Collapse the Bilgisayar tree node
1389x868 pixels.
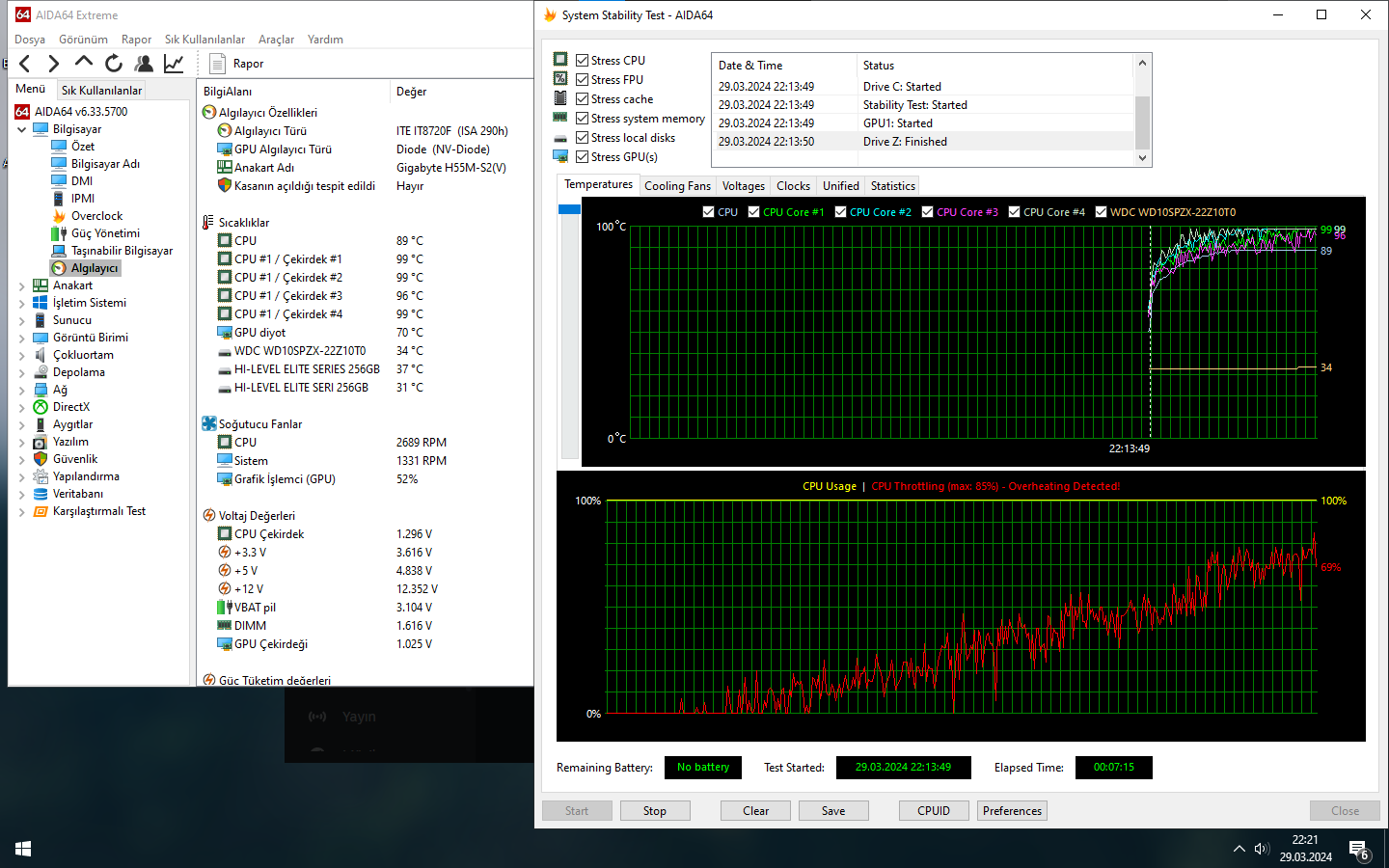[x=22, y=129]
